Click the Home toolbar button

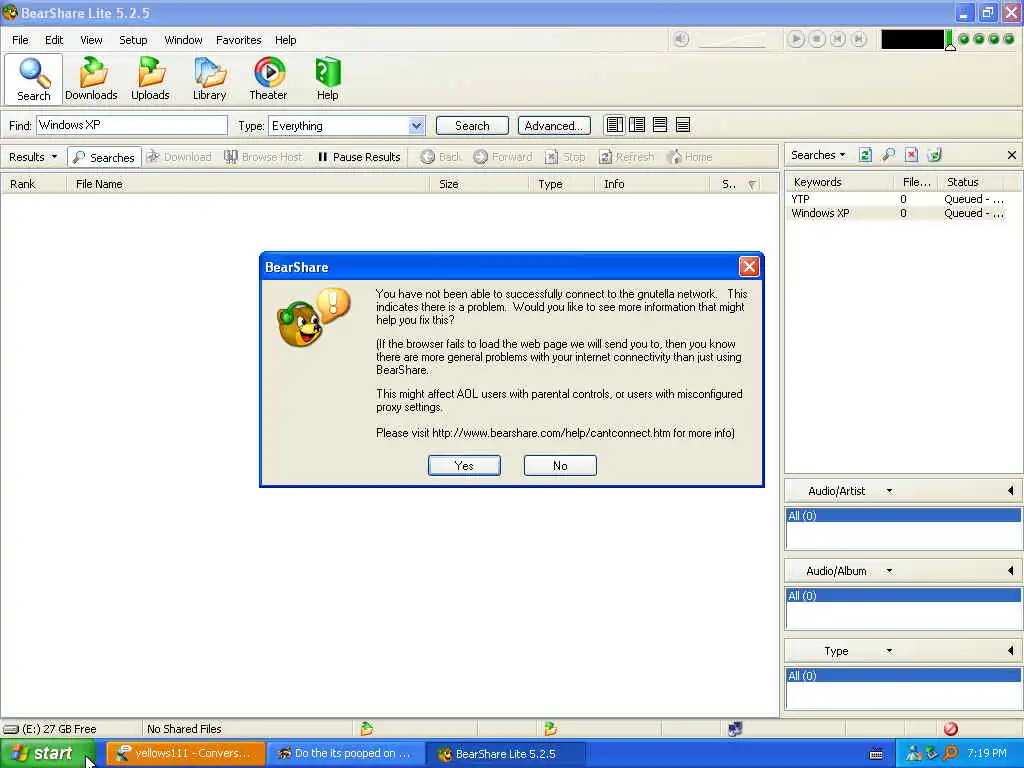click(x=690, y=157)
